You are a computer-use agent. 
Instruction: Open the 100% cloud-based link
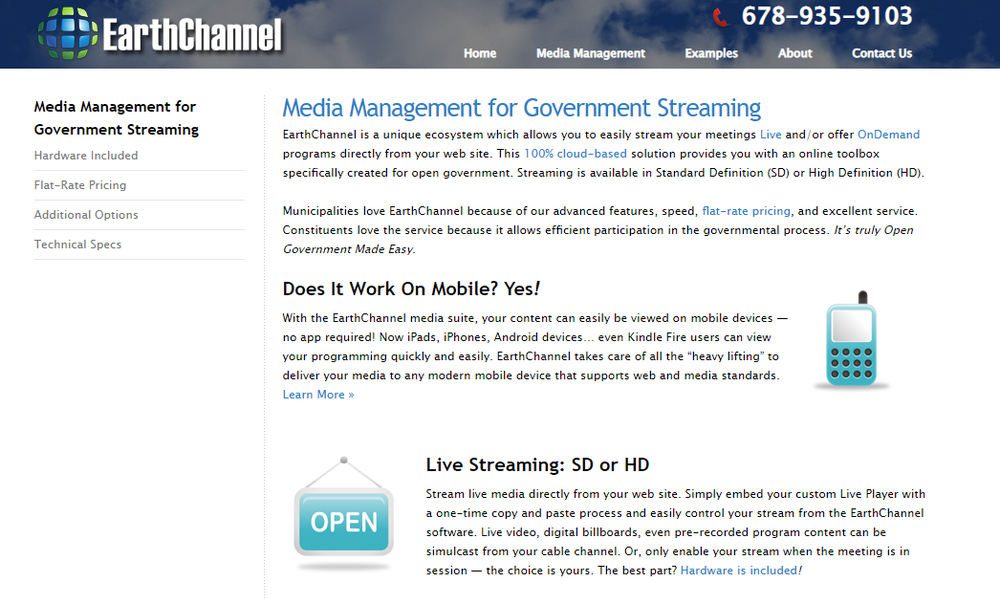575,154
